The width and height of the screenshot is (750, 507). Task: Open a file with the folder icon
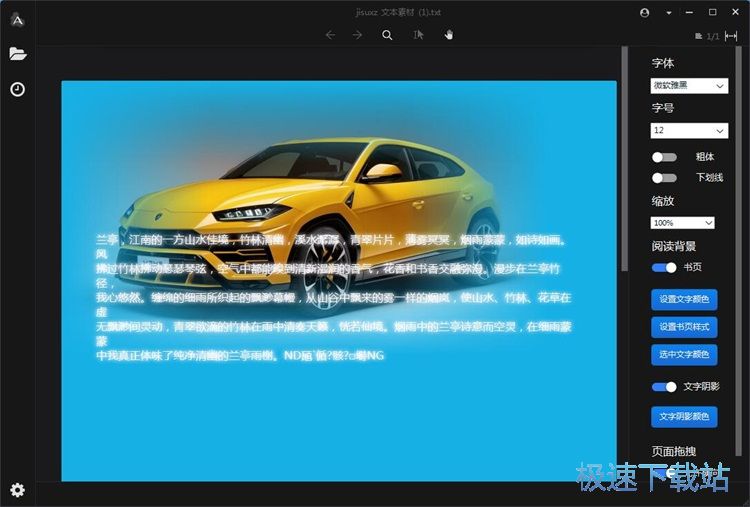pos(18,54)
